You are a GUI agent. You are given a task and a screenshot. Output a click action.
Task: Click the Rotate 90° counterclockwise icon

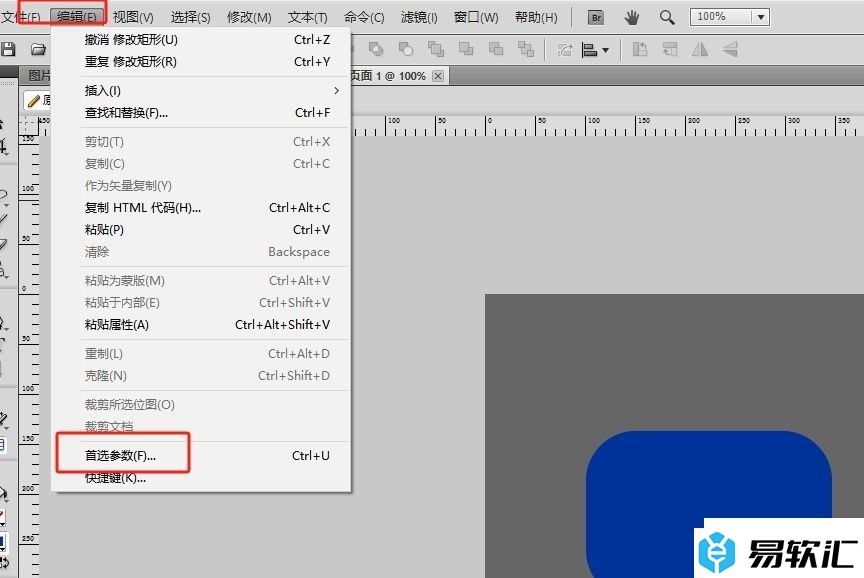640,50
